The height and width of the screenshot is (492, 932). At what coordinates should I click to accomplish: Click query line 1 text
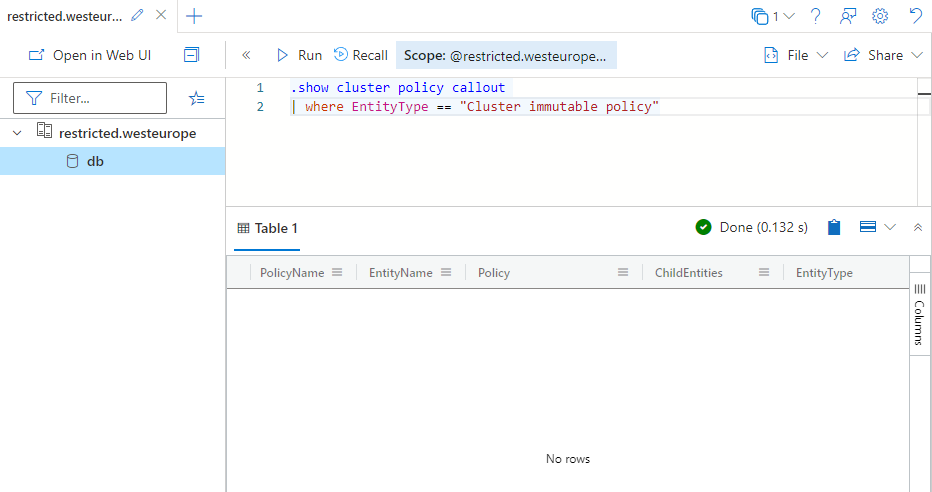[x=398, y=87]
